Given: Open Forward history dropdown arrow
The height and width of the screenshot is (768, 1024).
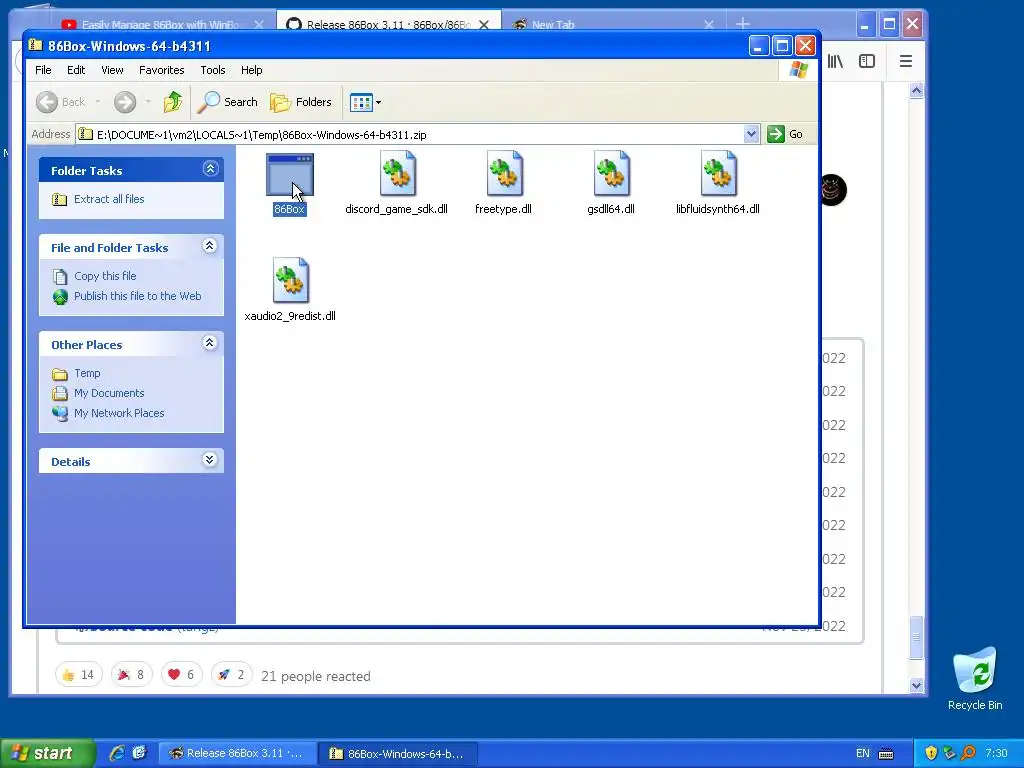Looking at the screenshot, I should click(148, 102).
